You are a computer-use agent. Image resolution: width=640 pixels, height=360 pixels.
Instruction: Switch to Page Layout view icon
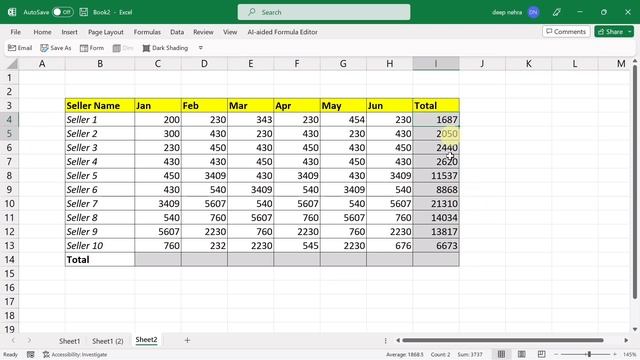[x=522, y=354]
